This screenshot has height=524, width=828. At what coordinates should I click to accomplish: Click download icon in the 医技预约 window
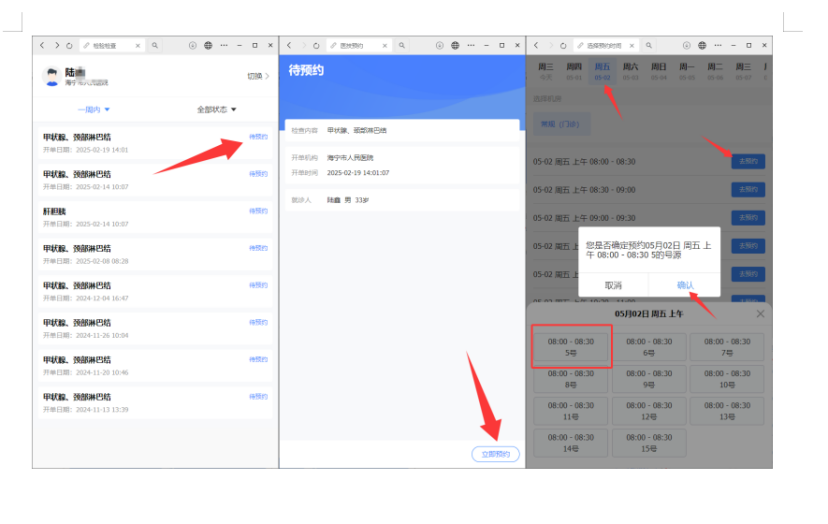tap(440, 45)
